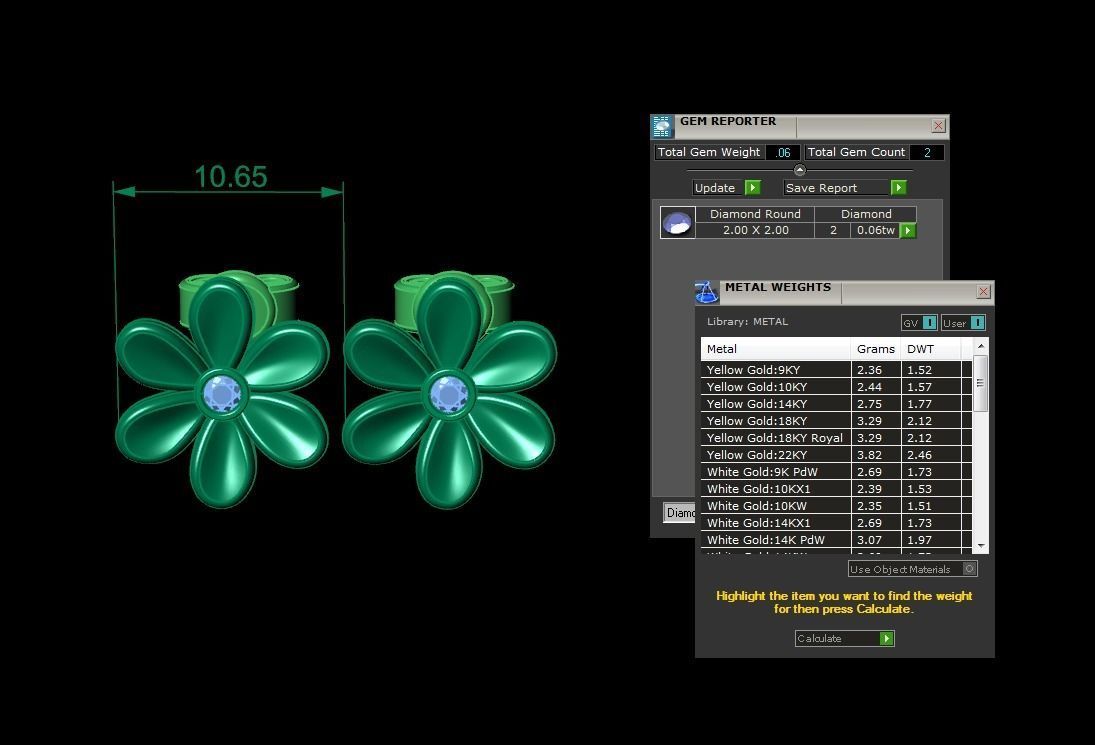Screen dimensions: 1095x745
Task: Click the DWT column header
Action: pyautogui.click(x=931, y=349)
